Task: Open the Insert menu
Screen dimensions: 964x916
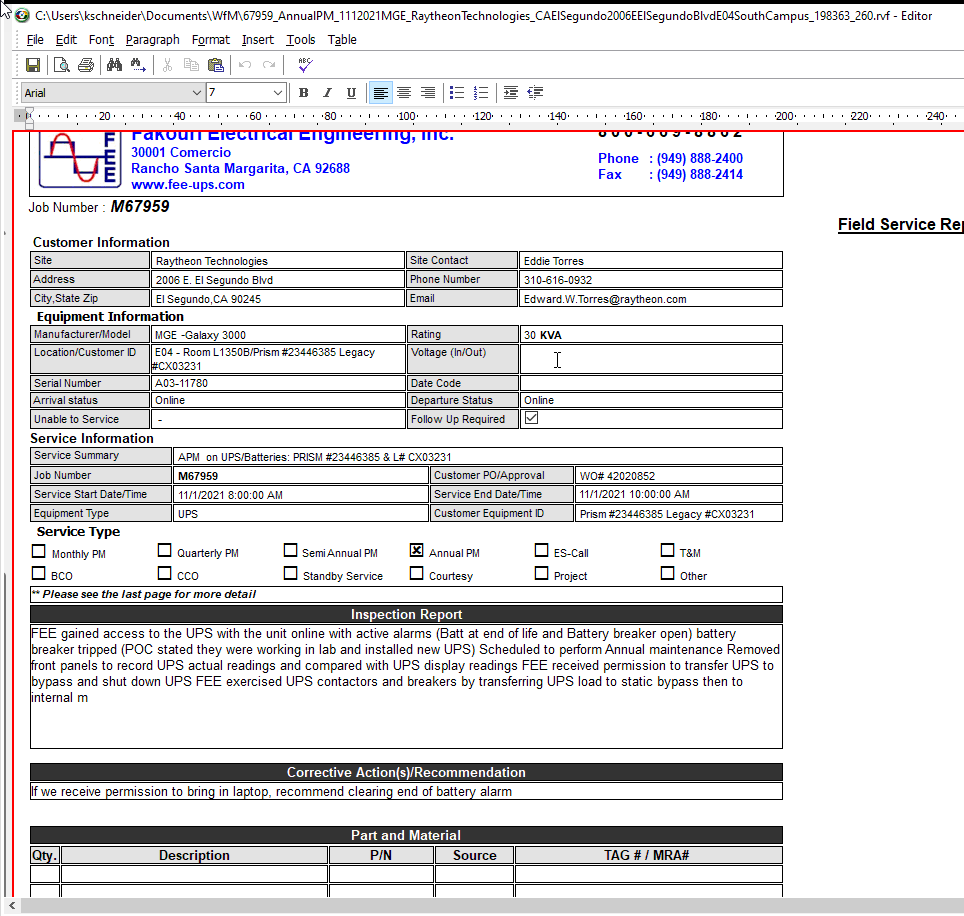Action: (258, 40)
